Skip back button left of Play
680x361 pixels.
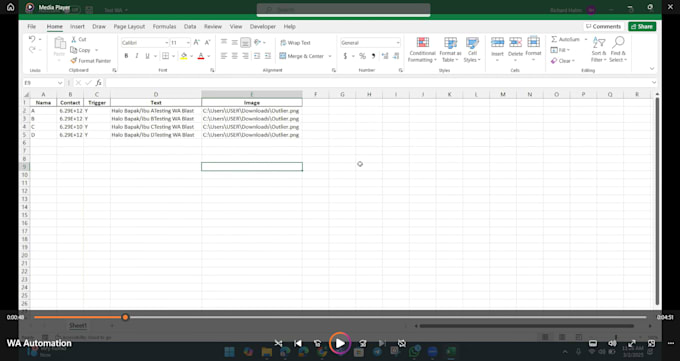[x=317, y=343]
